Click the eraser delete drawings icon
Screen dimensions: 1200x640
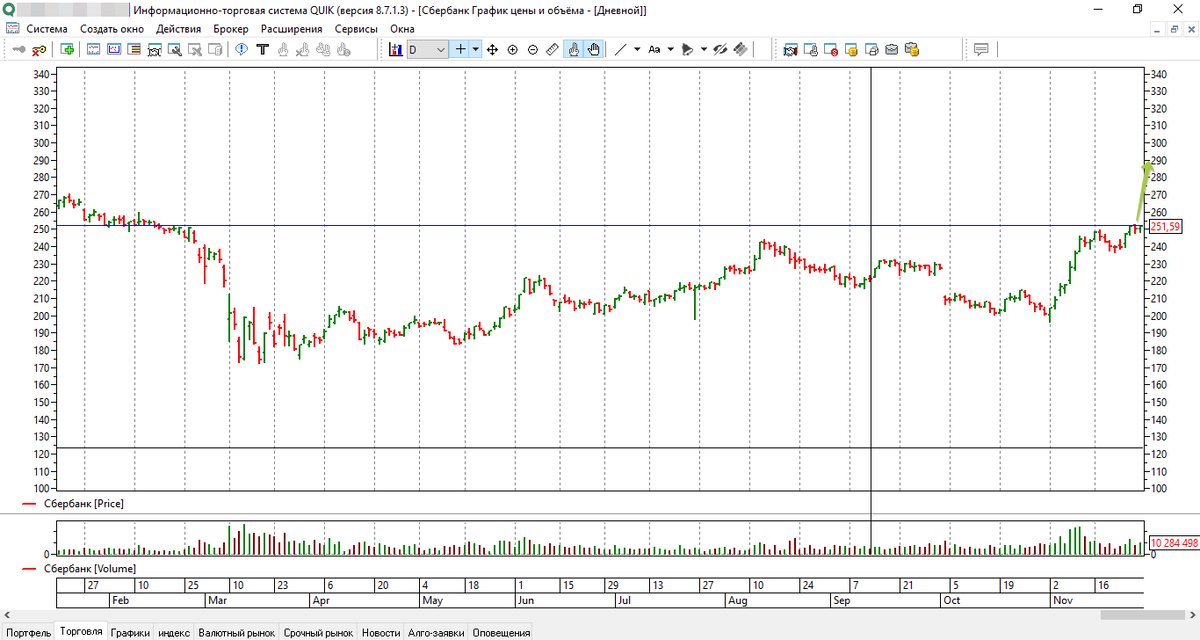741,49
